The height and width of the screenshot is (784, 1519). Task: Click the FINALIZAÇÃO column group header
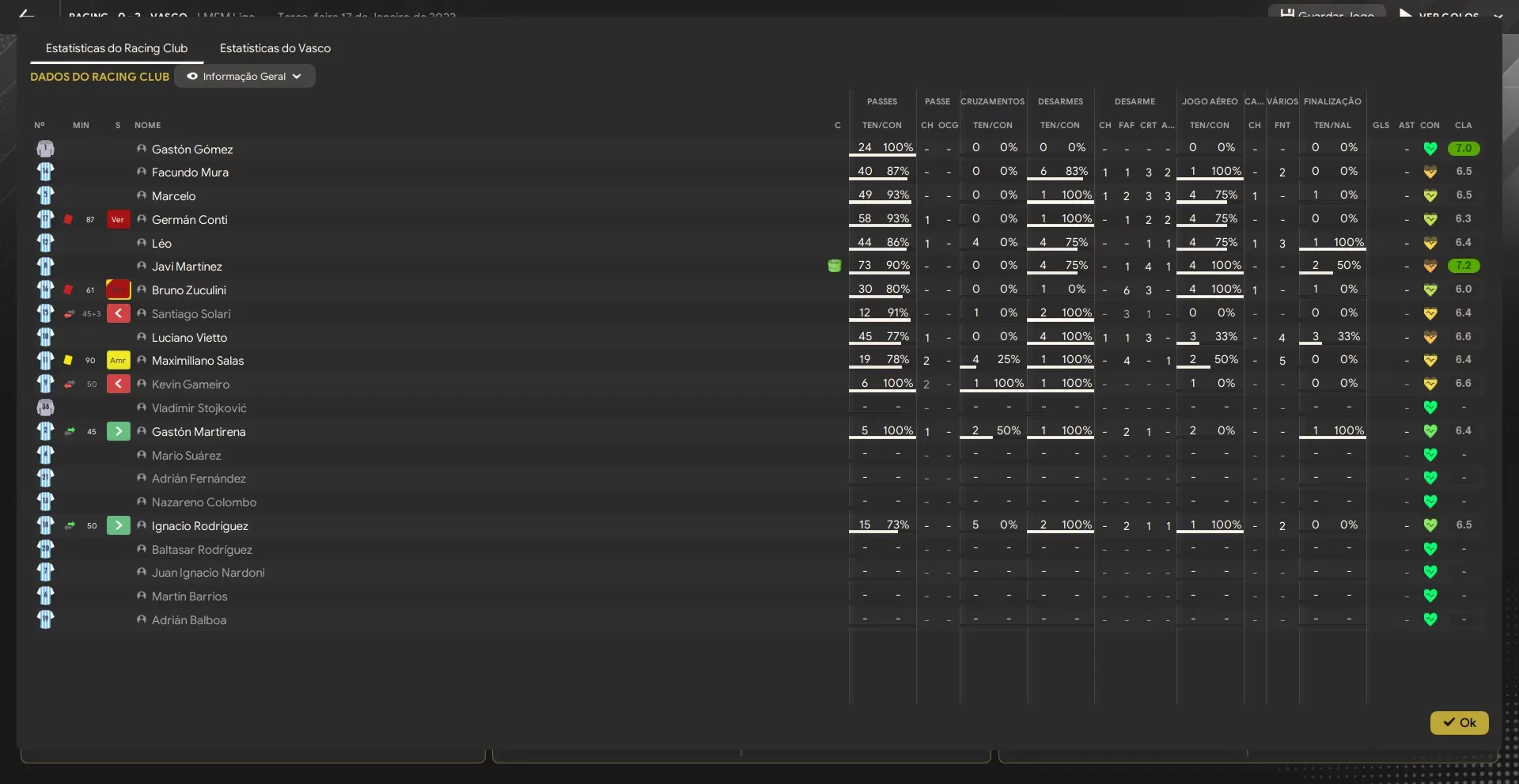pos(1332,101)
